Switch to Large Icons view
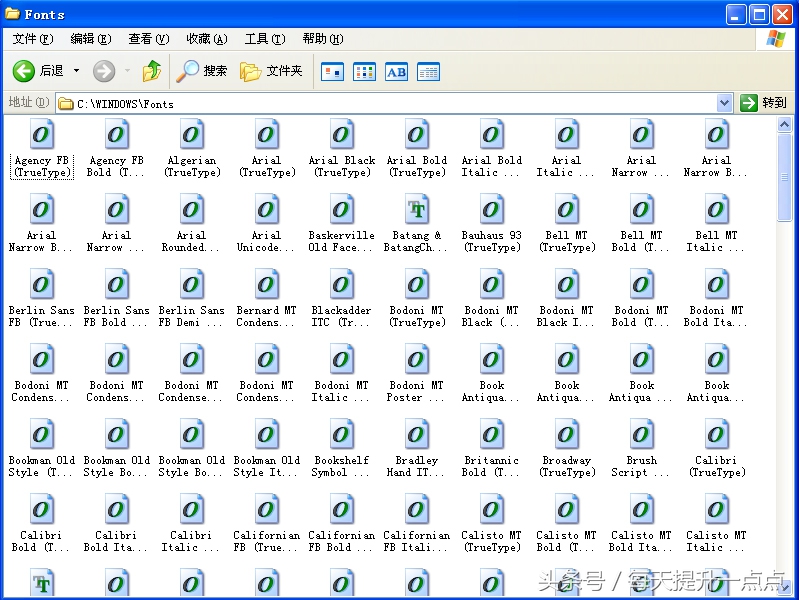Screen dimensions: 799x600 pos(332,71)
